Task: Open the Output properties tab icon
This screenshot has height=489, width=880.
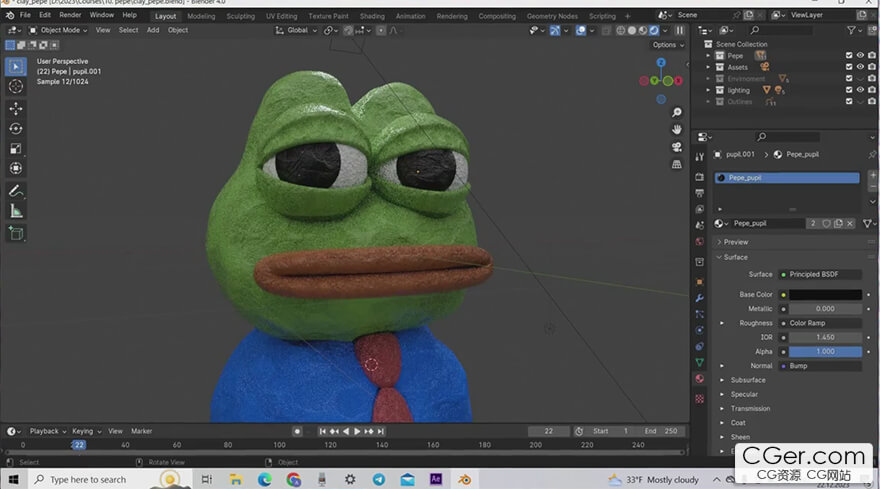Action: tap(699, 193)
